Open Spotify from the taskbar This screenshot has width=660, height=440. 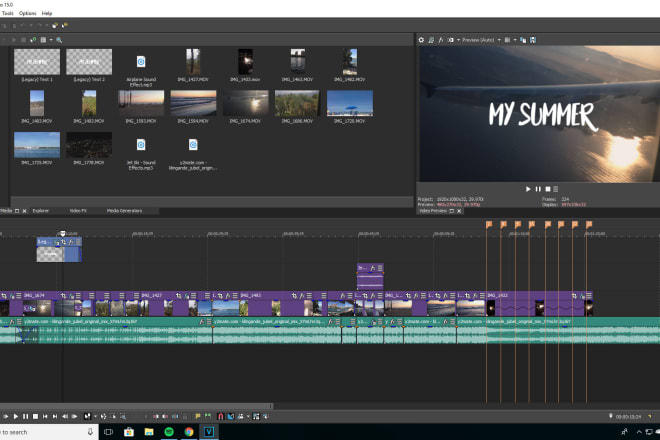(x=169, y=432)
